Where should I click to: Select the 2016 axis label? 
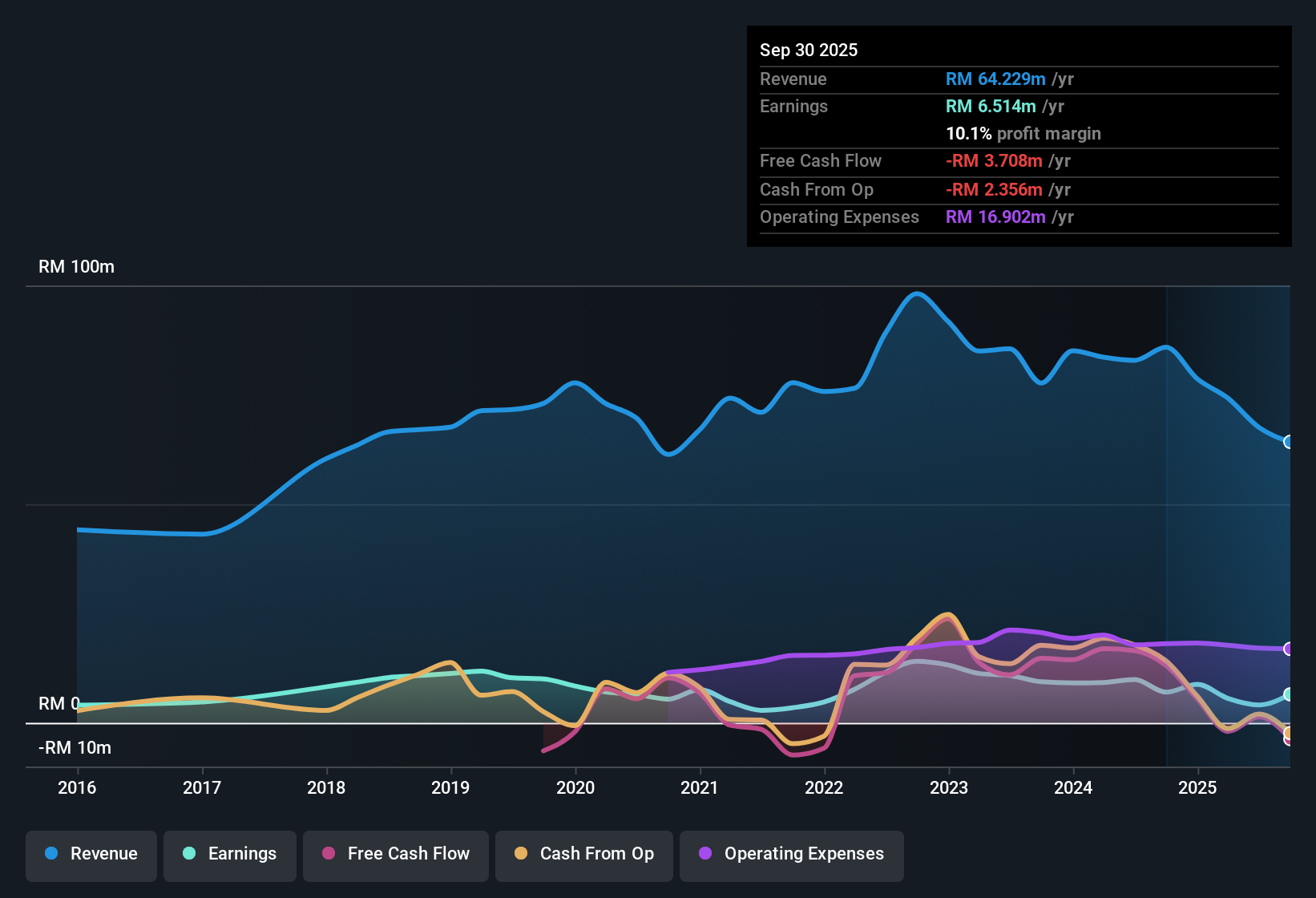(77, 788)
